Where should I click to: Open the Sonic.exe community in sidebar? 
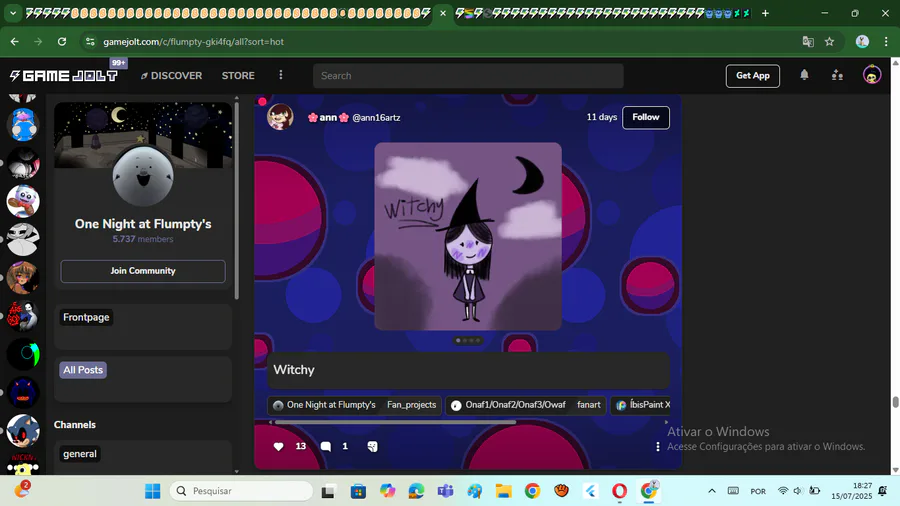pyautogui.click(x=23, y=430)
